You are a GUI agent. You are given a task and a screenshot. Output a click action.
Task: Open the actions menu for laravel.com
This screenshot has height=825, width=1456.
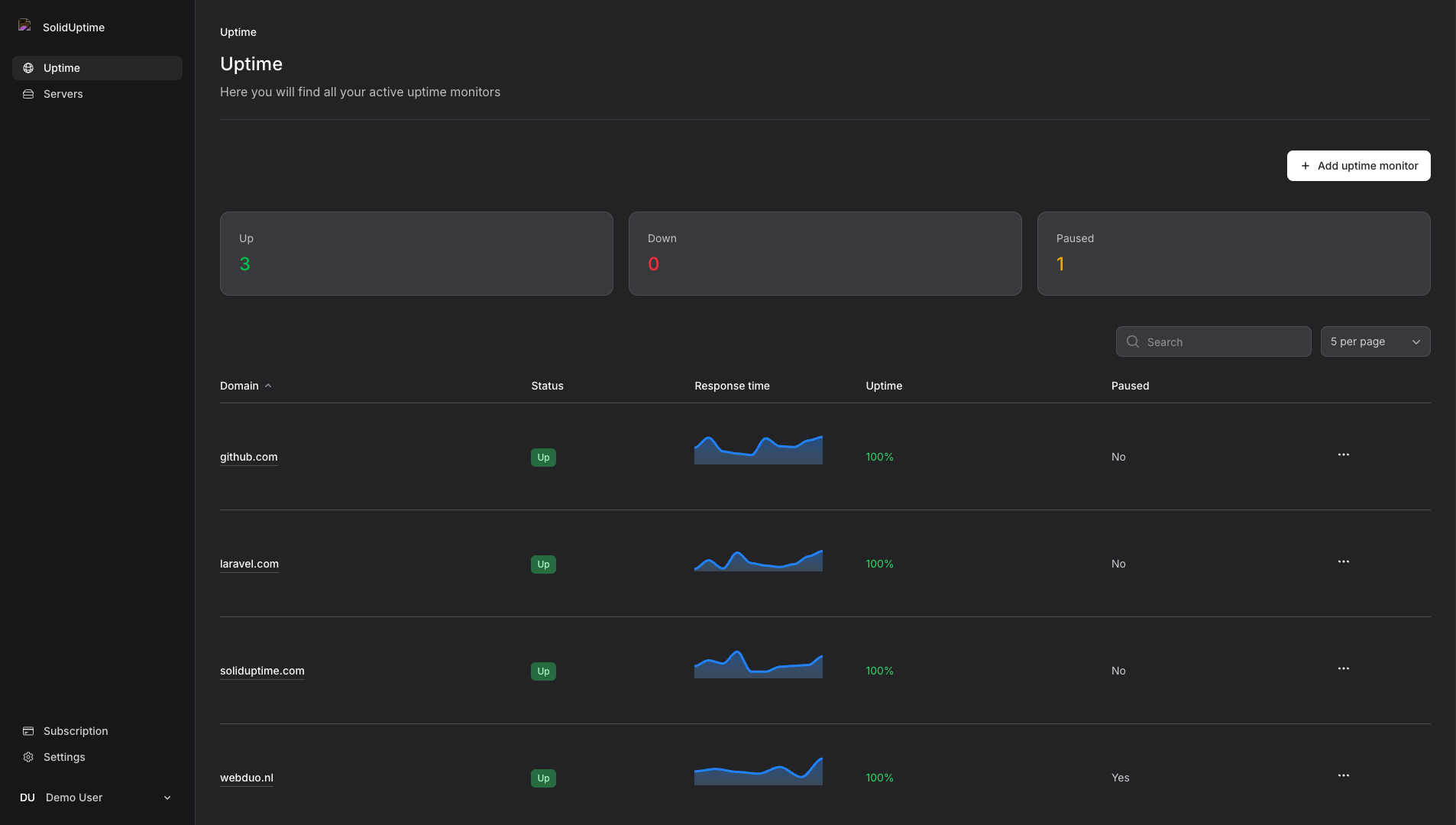pos(1344,561)
